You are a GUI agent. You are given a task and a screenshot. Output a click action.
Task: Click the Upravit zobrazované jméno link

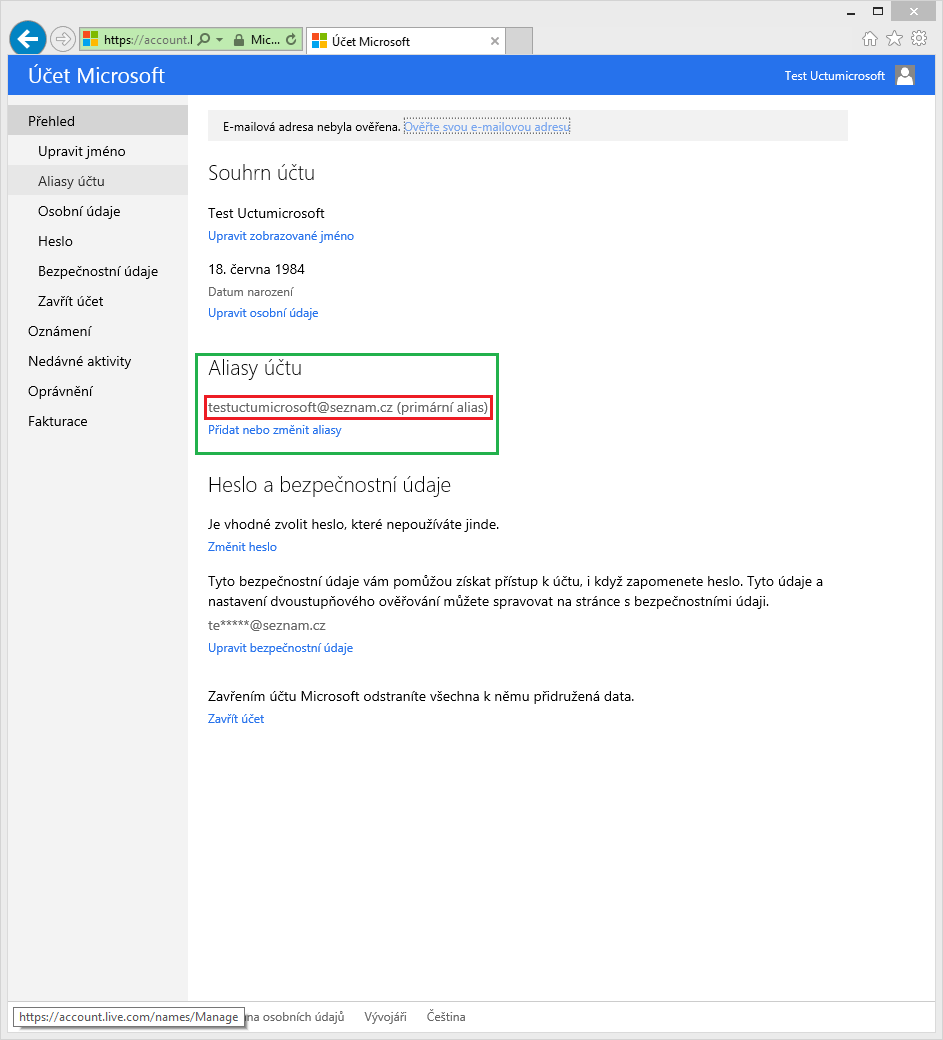tap(280, 236)
